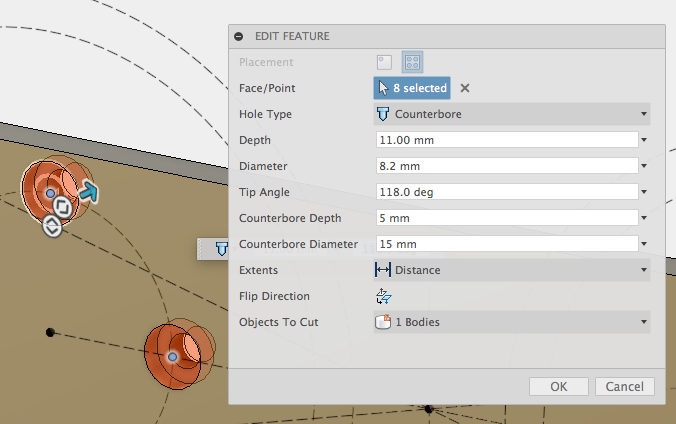Click the Cancel button

coord(625,386)
